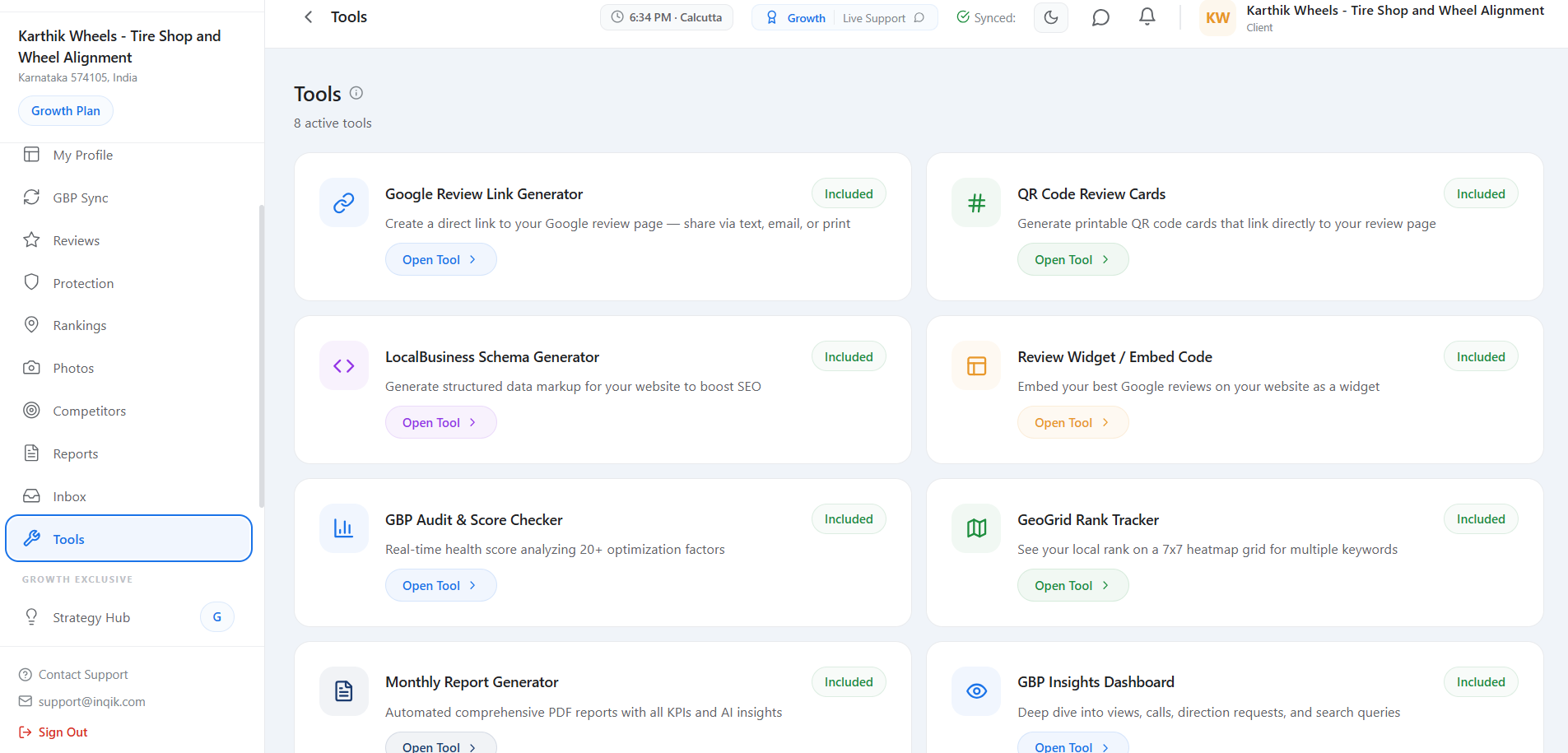Click the Tools info icon
The image size is (1568, 753).
[356, 93]
